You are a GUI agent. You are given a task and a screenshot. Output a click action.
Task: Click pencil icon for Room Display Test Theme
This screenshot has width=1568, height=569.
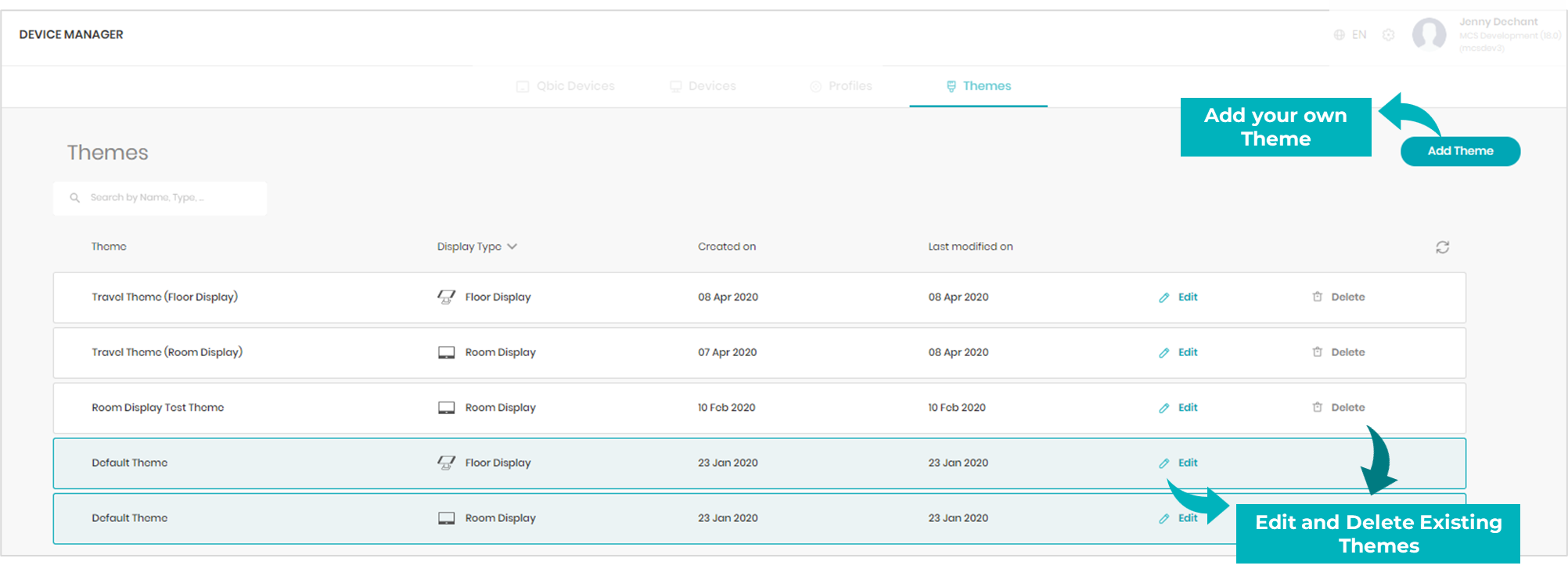point(1164,408)
